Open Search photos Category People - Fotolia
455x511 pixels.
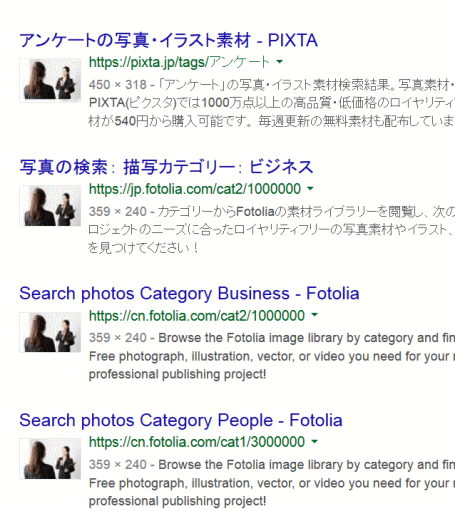(x=181, y=420)
